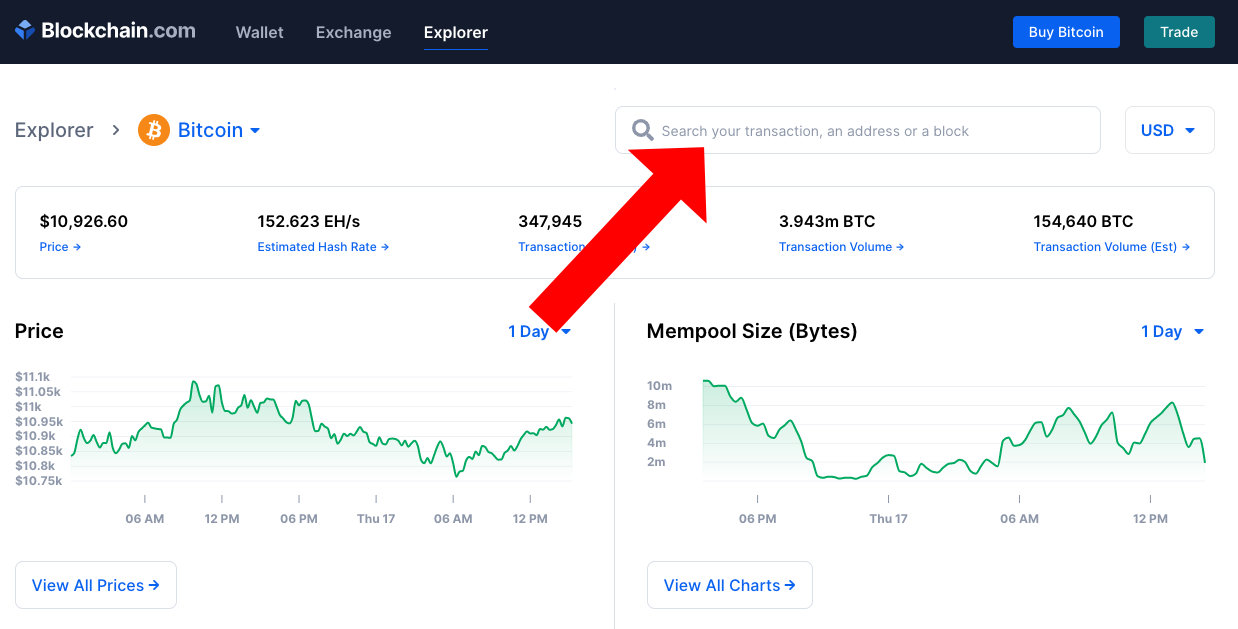The image size is (1238, 629).
Task: Click the $10,926.60 price value
Action: pyautogui.click(x=84, y=222)
